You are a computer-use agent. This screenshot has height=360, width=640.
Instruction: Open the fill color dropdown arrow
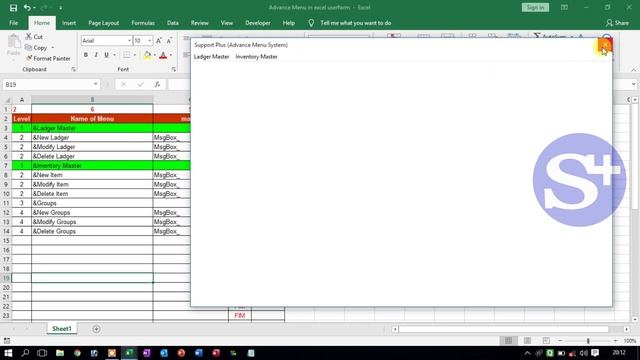(155, 55)
